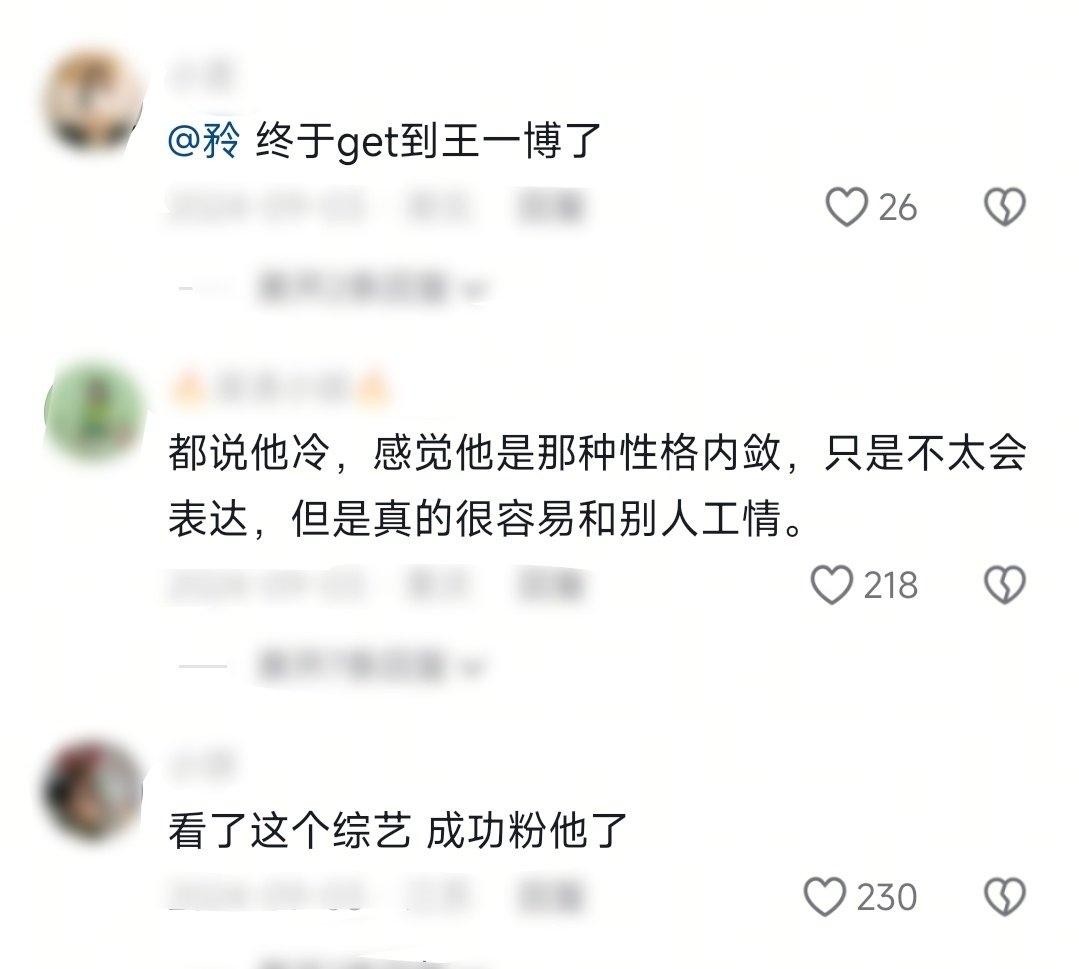The height and width of the screenshot is (969, 1079).
Task: Select the comment text starting 都说他冷
Action: [x=597, y=485]
